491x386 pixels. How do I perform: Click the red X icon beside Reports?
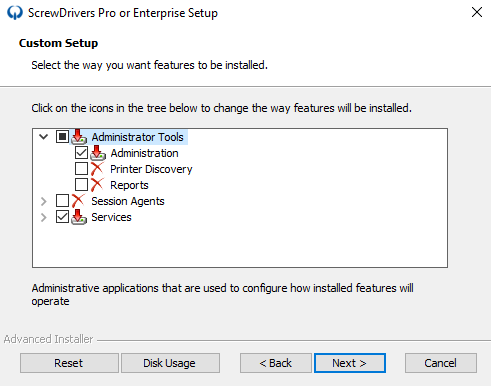click(x=97, y=185)
